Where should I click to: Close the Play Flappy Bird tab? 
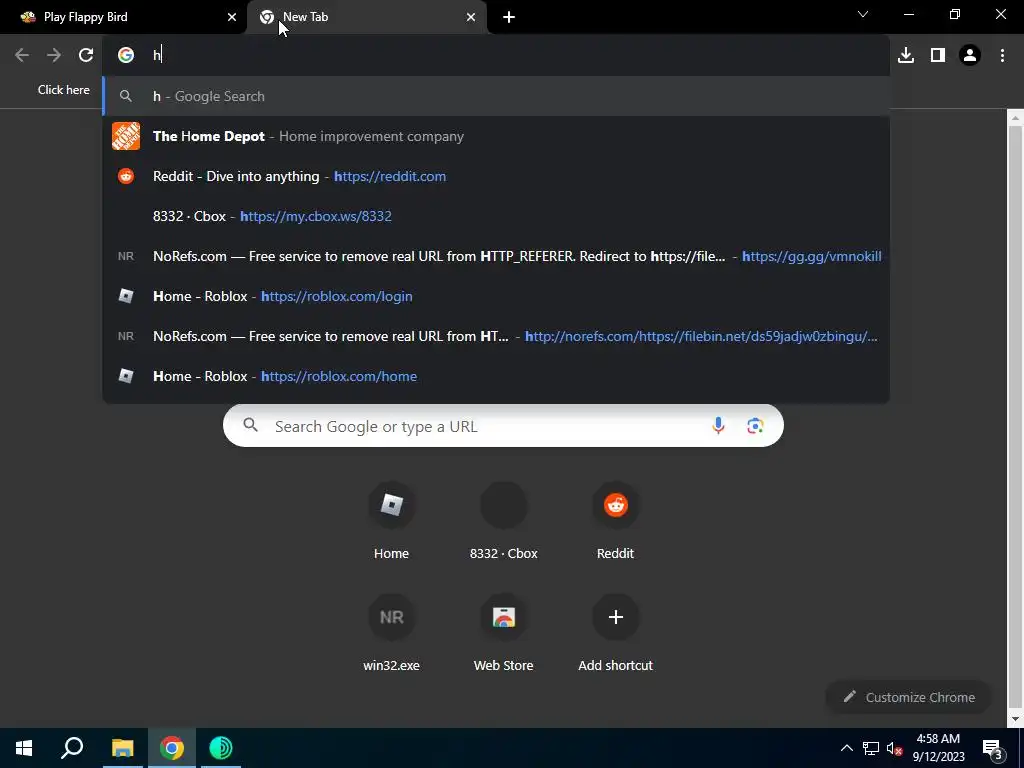[x=232, y=17]
